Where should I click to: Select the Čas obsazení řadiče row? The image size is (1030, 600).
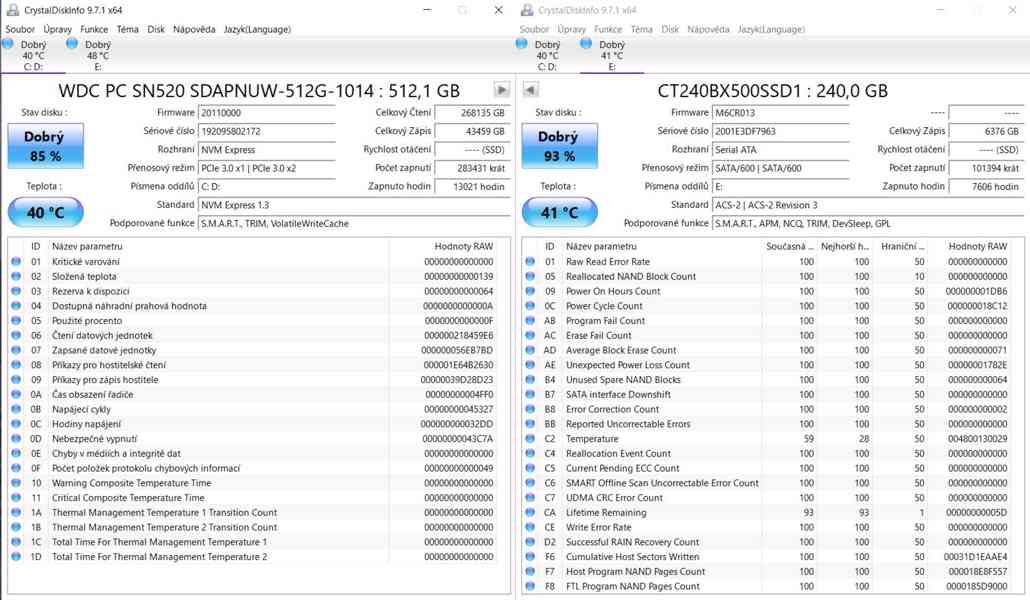pyautogui.click(x=253, y=394)
